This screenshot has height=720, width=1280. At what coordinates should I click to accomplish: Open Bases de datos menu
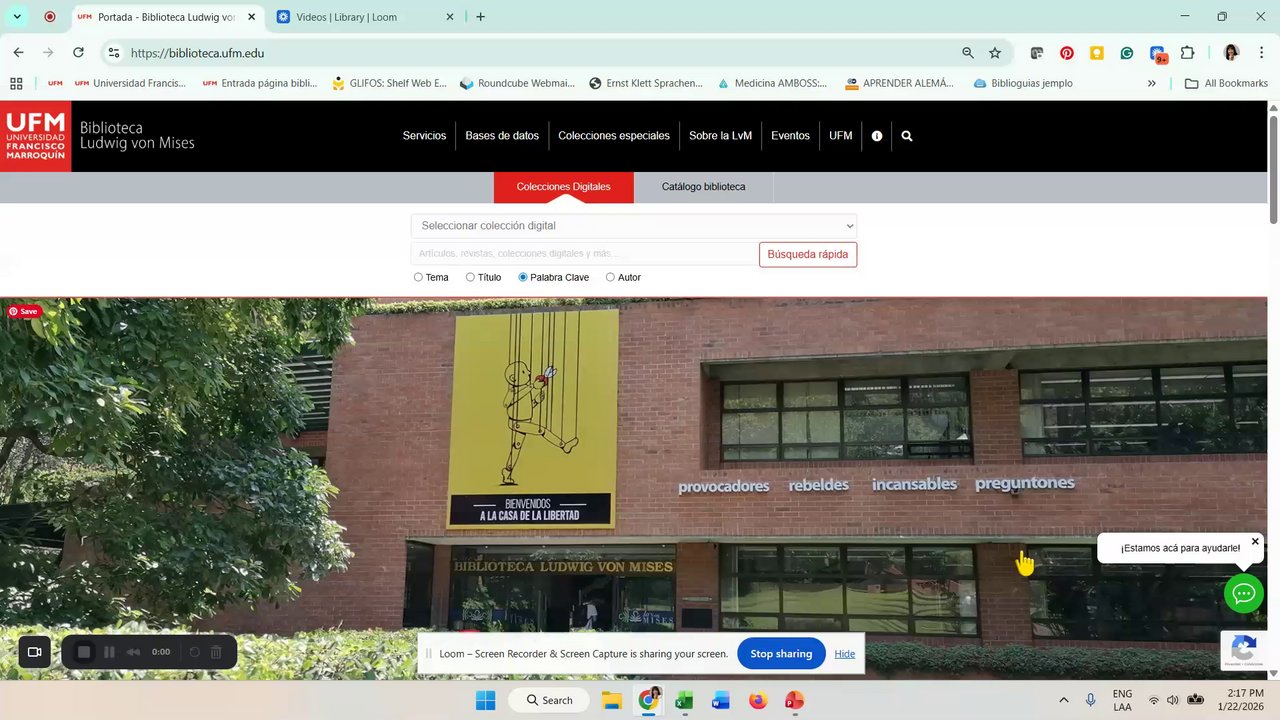click(x=502, y=136)
